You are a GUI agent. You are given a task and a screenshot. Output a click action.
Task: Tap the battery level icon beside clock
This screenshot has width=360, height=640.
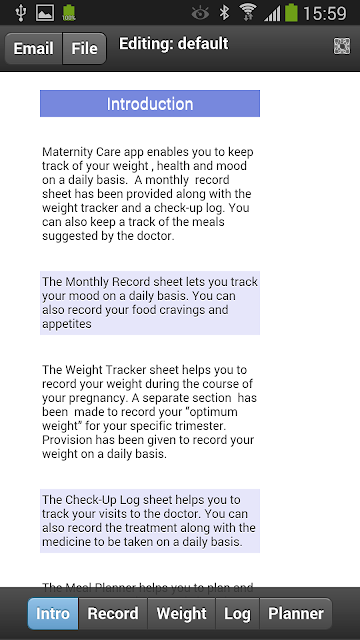coord(291,12)
